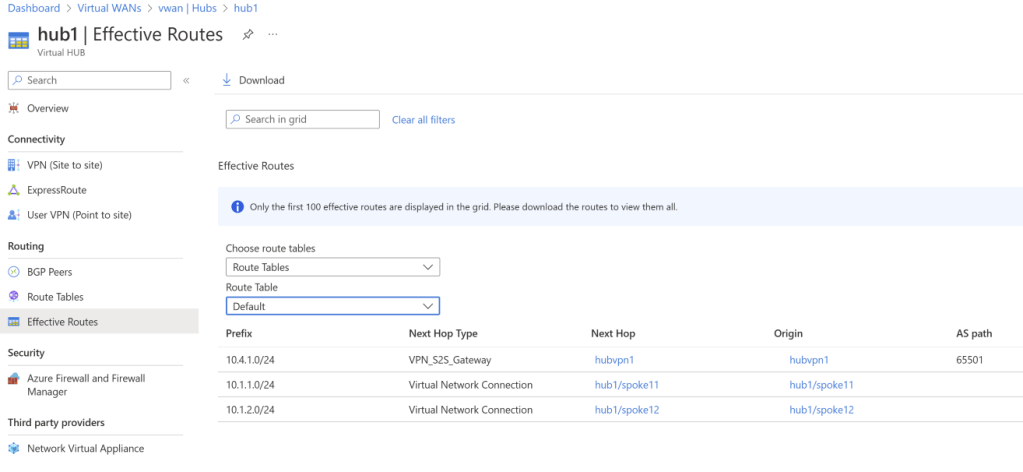This screenshot has height=472, width=1023.
Task: Click the ExpressRoute triangle icon
Action: (14, 190)
